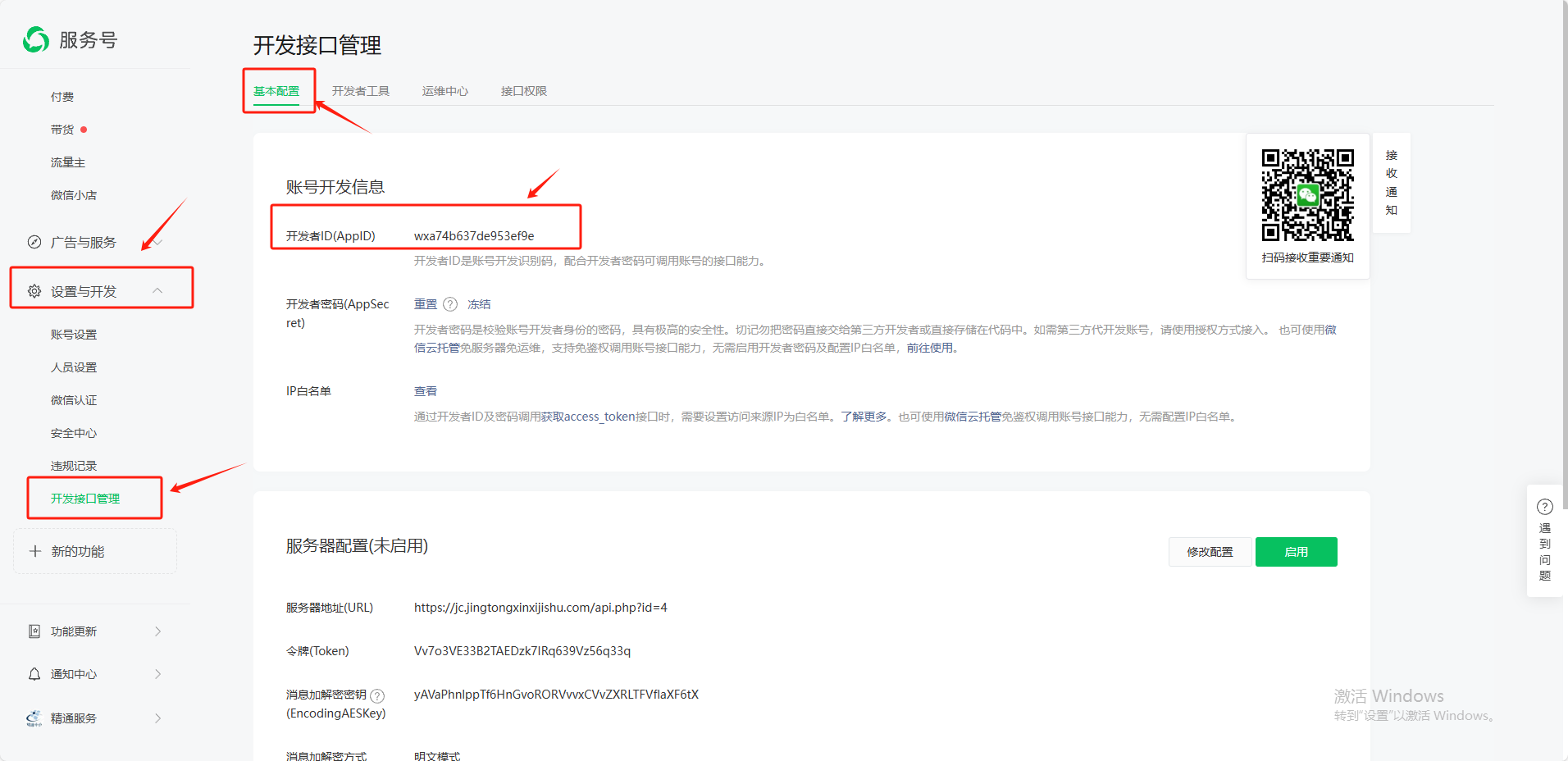Click the help icon beside 消息加解密密钥
This screenshot has width=1568, height=761.
coord(377,695)
